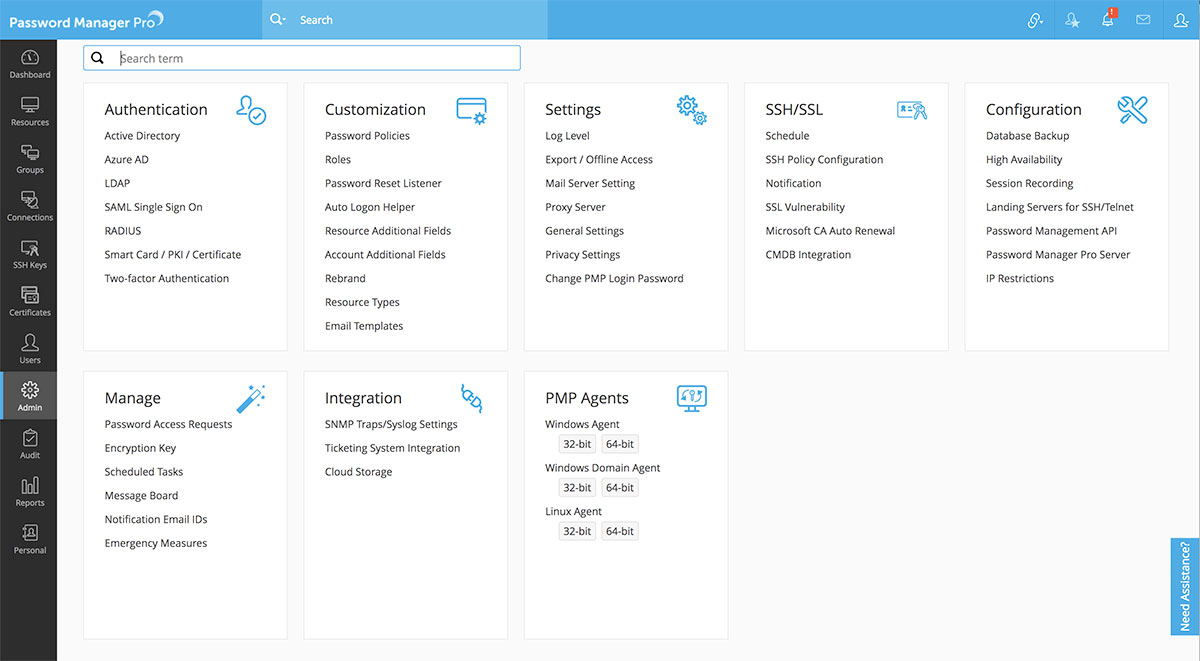Open Cloud Storage link

coord(358,472)
